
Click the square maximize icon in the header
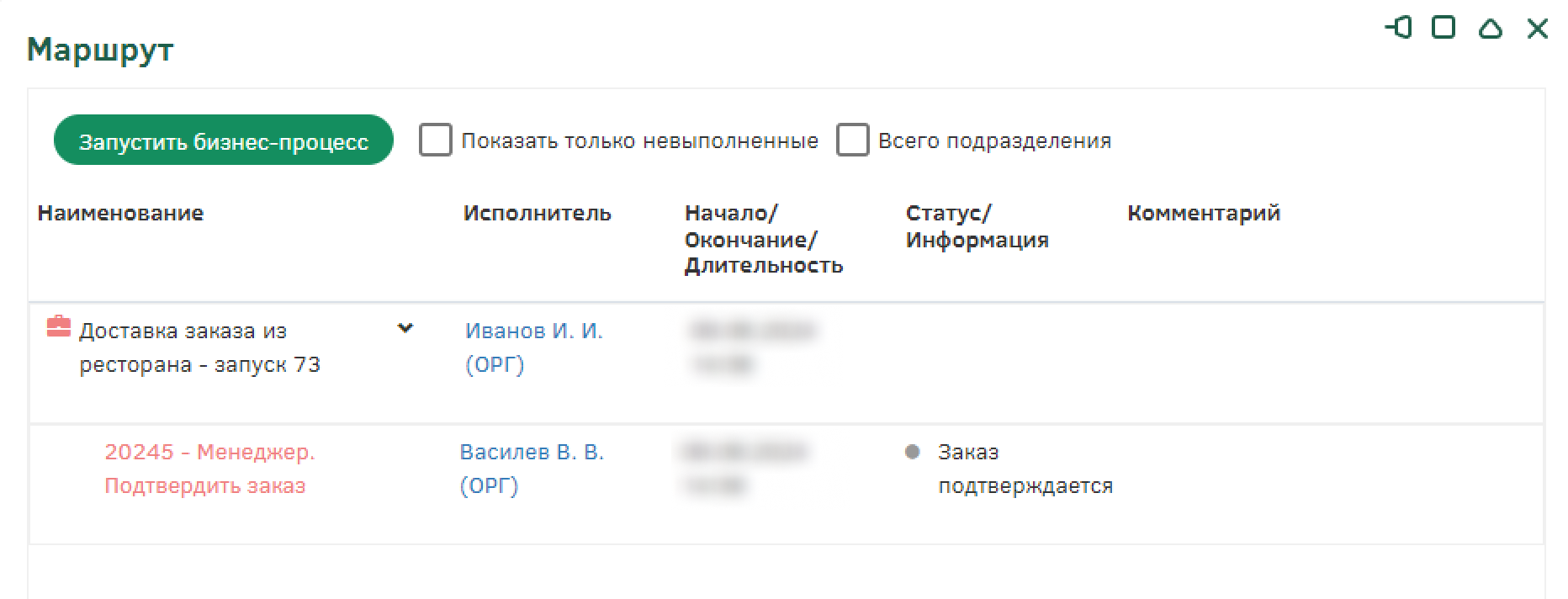[1444, 28]
